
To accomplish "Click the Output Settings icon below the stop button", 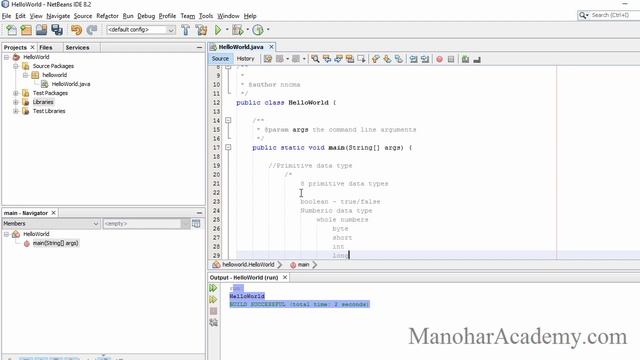I will (213, 322).
